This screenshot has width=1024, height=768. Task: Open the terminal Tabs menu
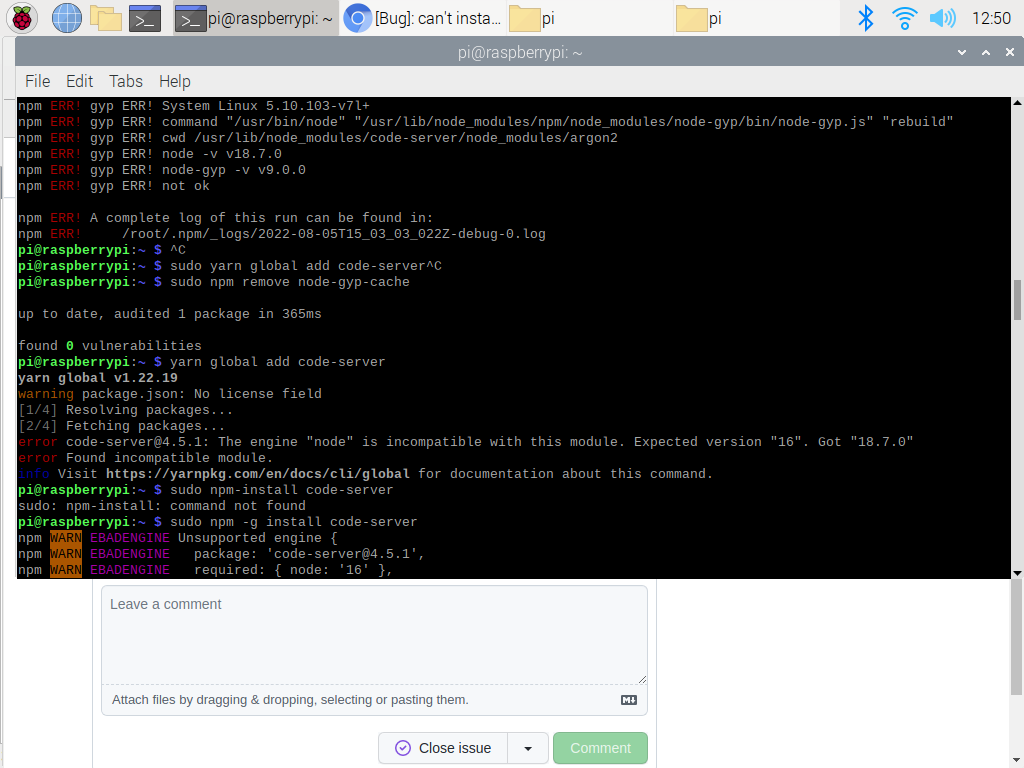pos(125,81)
